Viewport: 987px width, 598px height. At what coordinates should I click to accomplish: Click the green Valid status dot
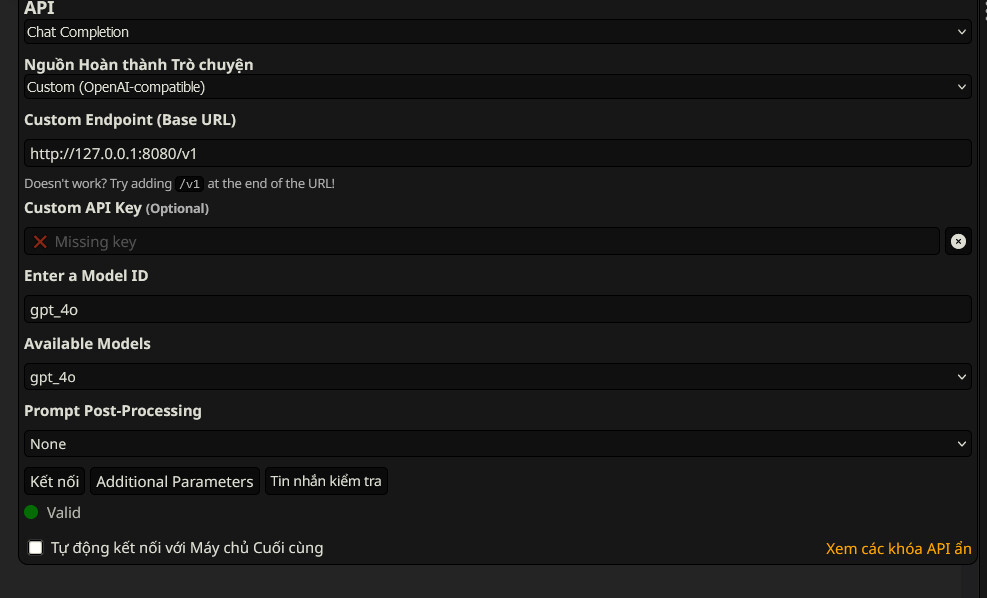click(31, 512)
